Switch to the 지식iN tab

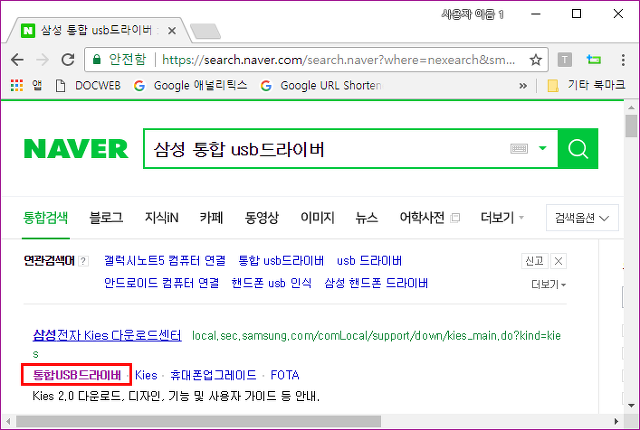tap(162, 218)
